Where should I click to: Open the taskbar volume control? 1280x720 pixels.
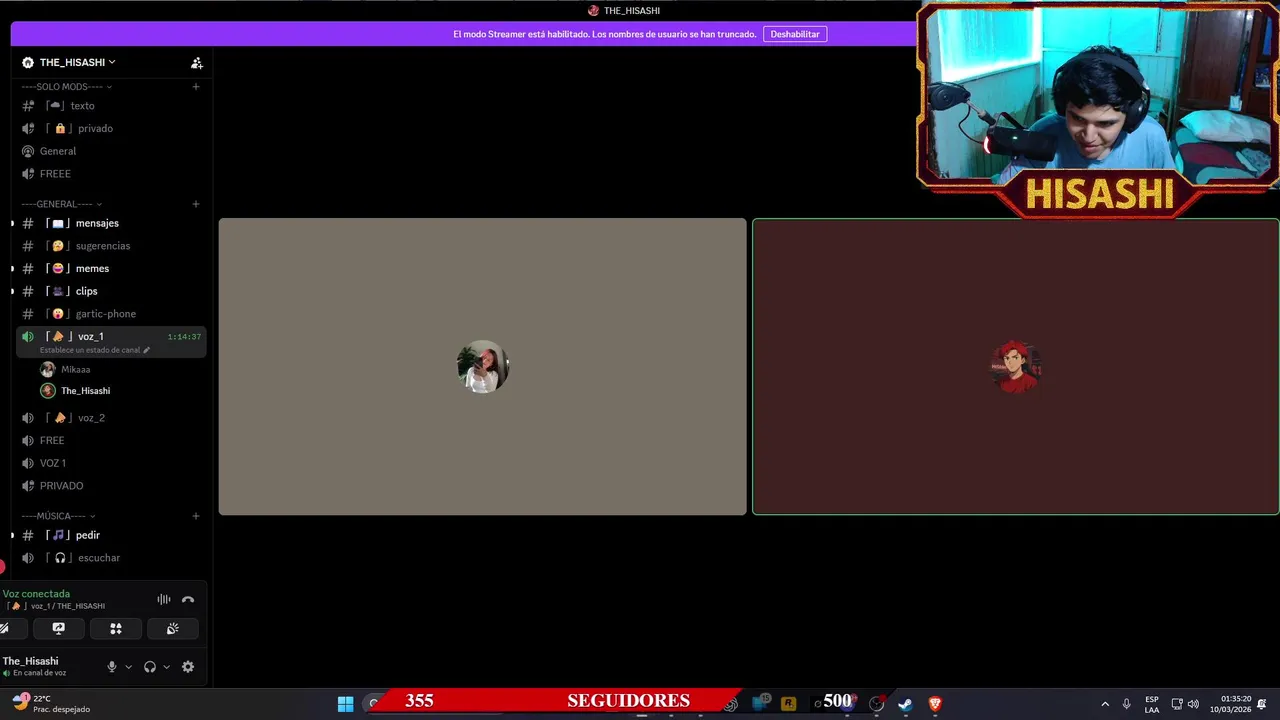tap(1193, 704)
